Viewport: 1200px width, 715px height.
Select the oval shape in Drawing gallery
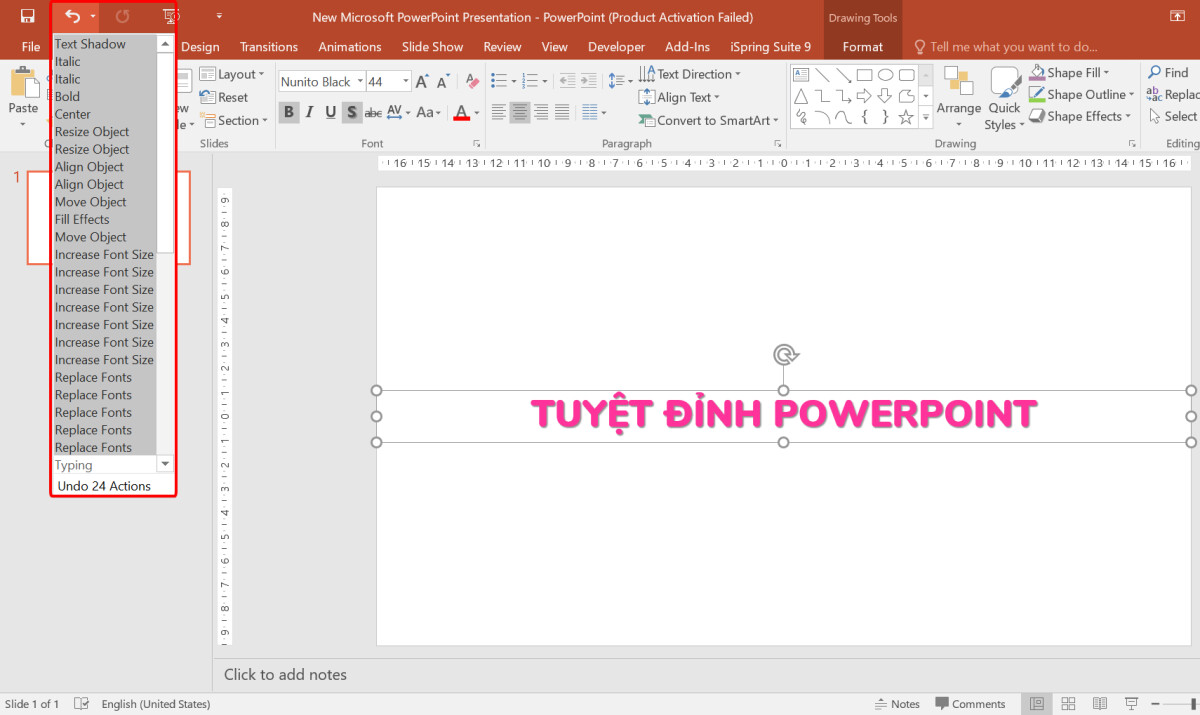point(885,73)
